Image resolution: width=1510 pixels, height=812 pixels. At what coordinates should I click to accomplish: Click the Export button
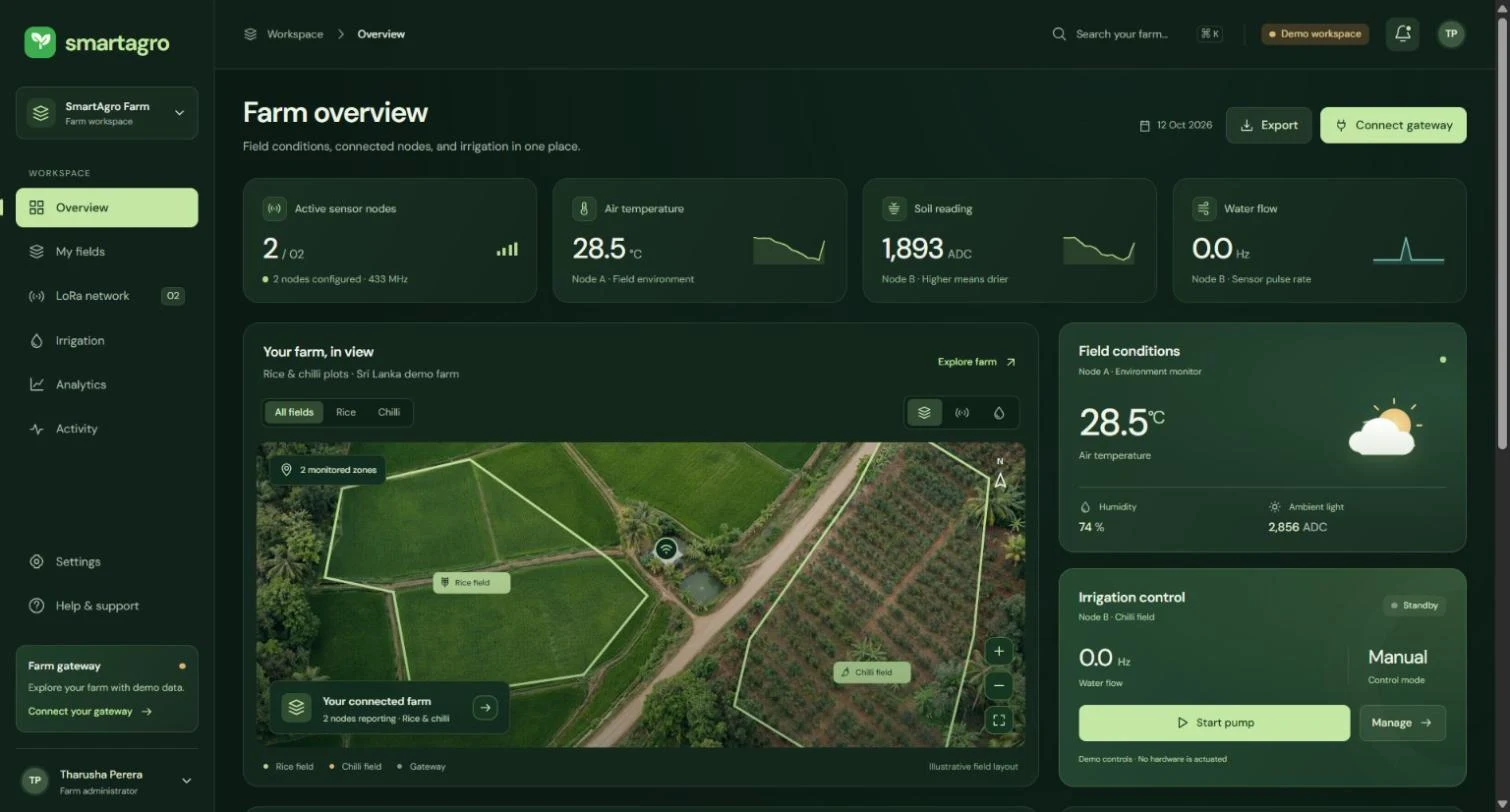pyautogui.click(x=1269, y=126)
